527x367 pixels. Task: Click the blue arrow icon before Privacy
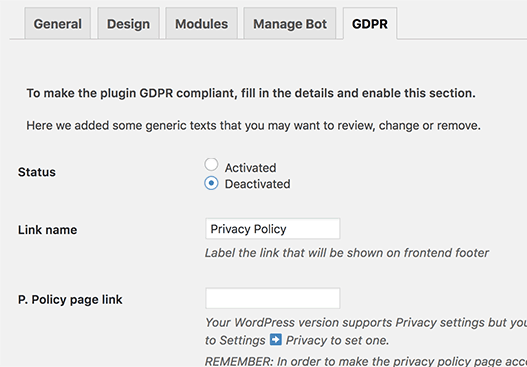(x=276, y=340)
